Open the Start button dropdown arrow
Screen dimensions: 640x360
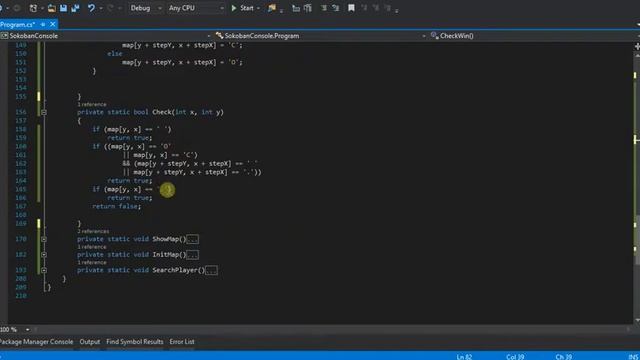[x=258, y=8]
